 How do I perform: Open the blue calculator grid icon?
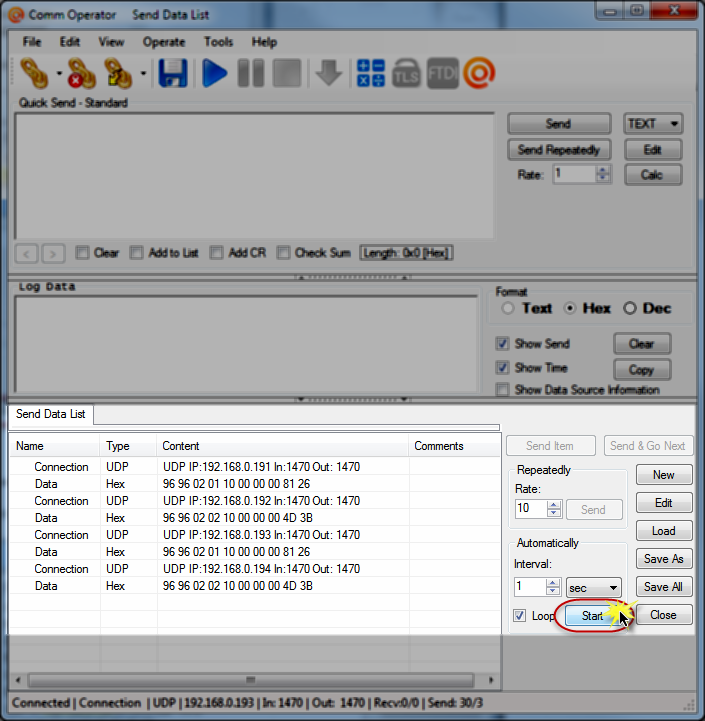[x=371, y=74]
